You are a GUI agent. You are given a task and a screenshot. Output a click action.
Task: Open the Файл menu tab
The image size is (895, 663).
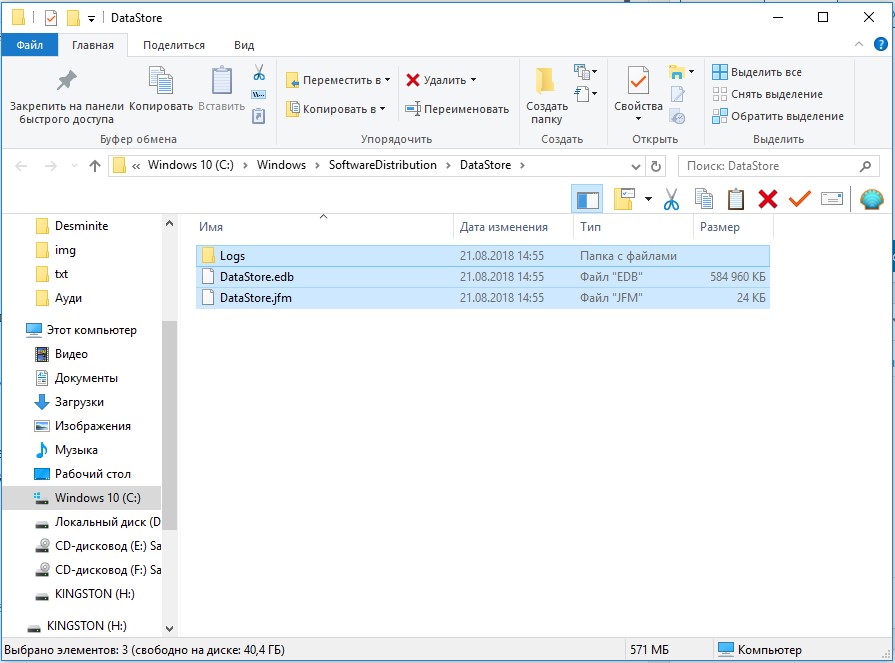coord(29,45)
